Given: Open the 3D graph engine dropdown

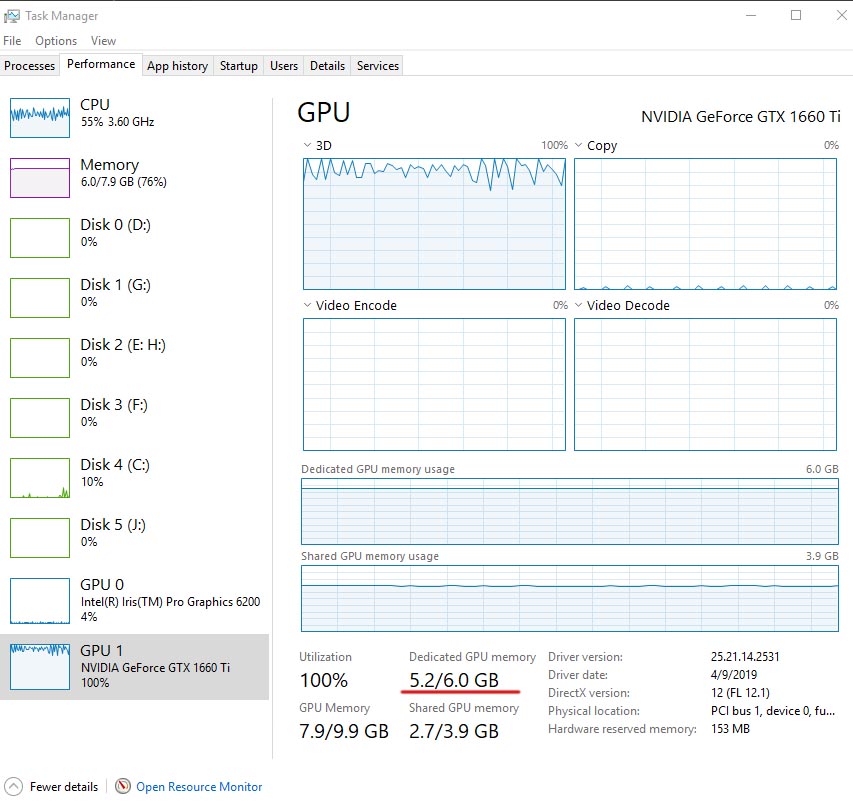Looking at the screenshot, I should 307,145.
